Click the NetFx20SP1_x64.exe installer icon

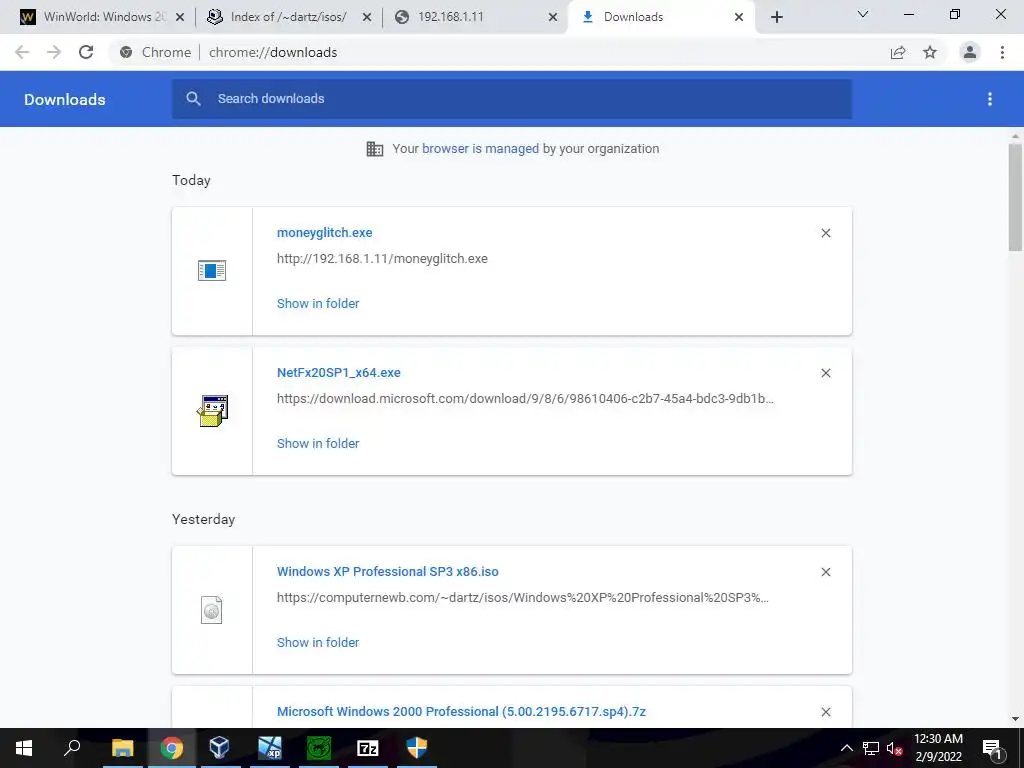coord(212,411)
